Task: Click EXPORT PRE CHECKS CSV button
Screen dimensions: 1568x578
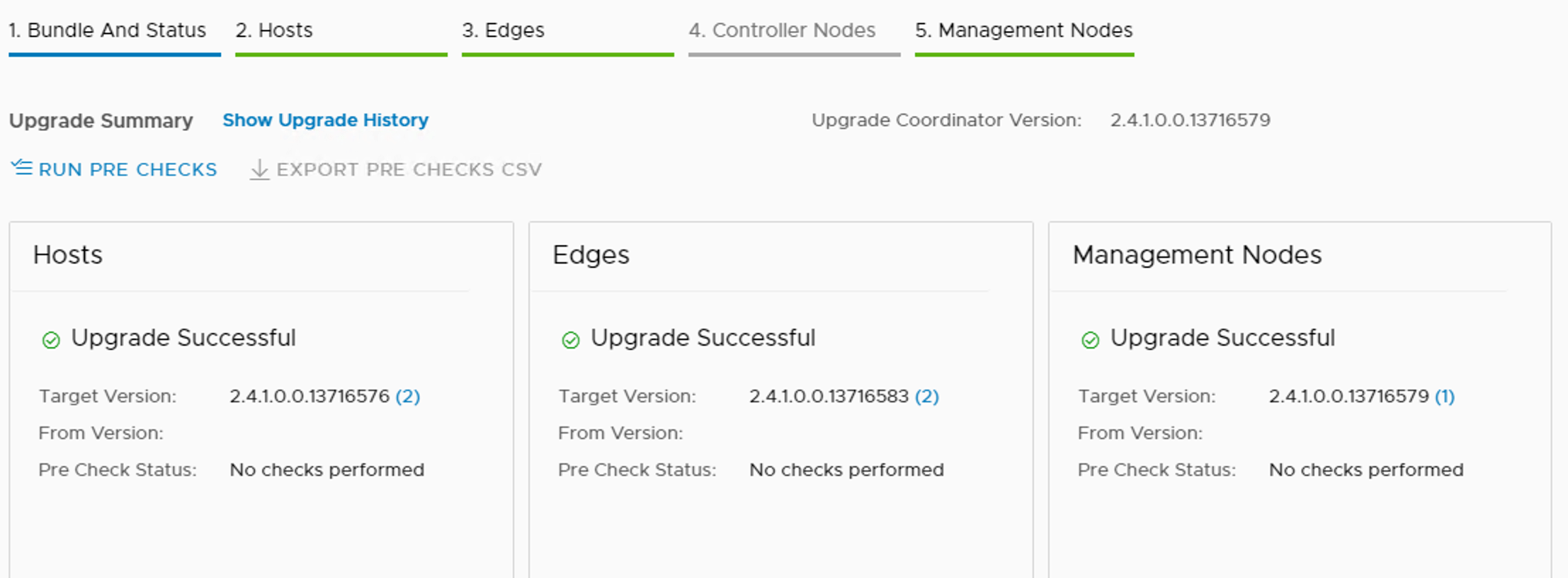Action: (x=409, y=170)
